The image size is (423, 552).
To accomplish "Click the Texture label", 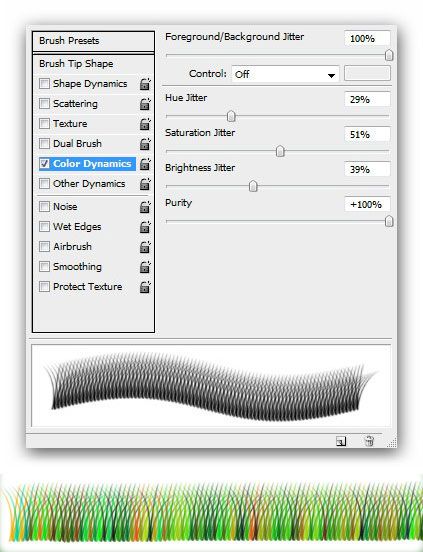I will (70, 124).
